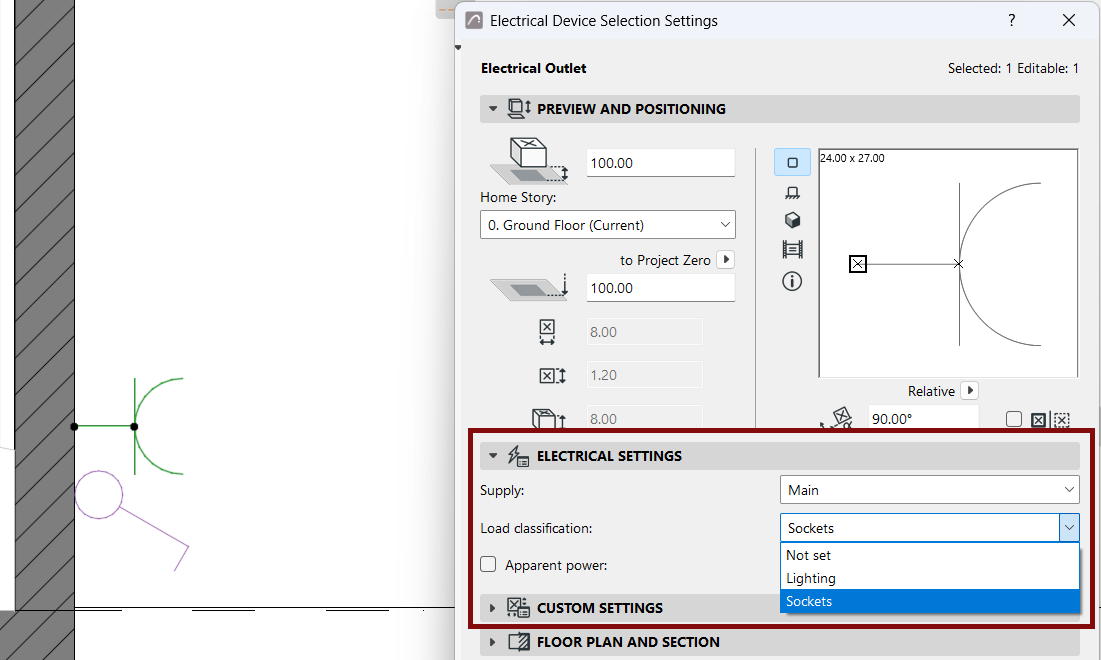Collapse the Electrical Settings panel
Viewport: 1101px width, 660px height.
[493, 456]
